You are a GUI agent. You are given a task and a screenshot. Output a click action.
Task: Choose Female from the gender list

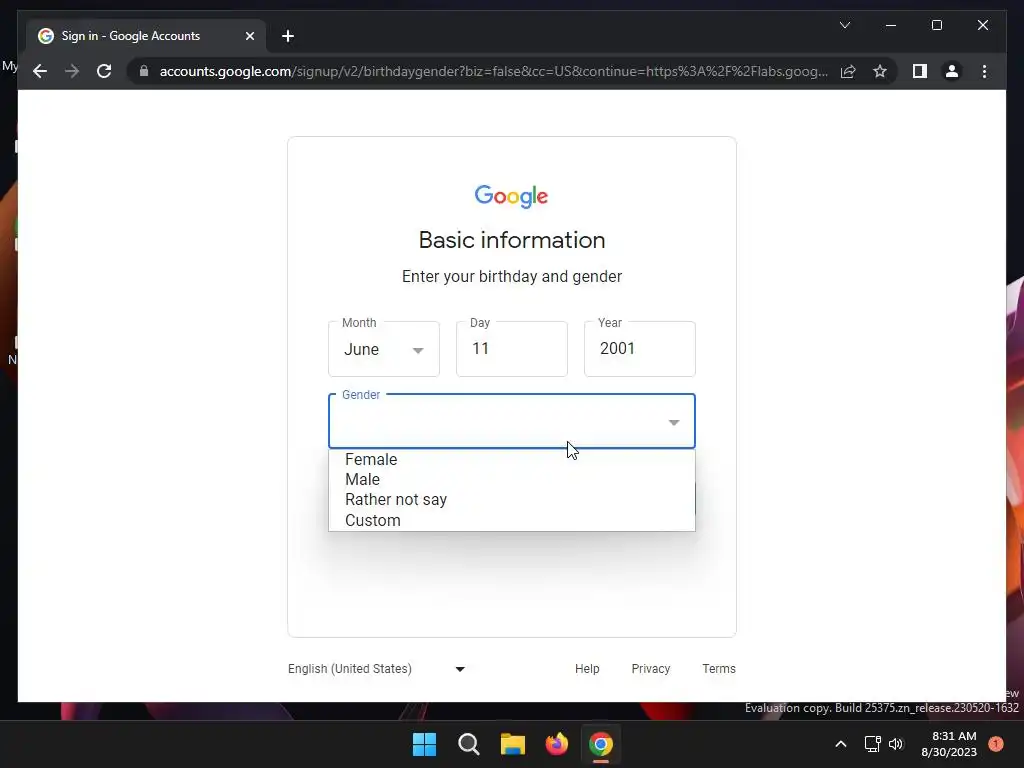[512, 459]
